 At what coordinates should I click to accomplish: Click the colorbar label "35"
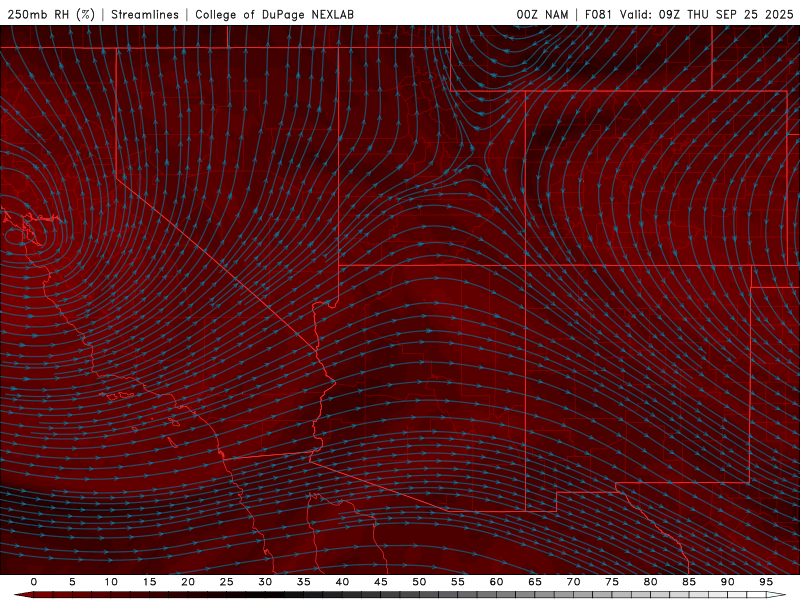click(304, 582)
